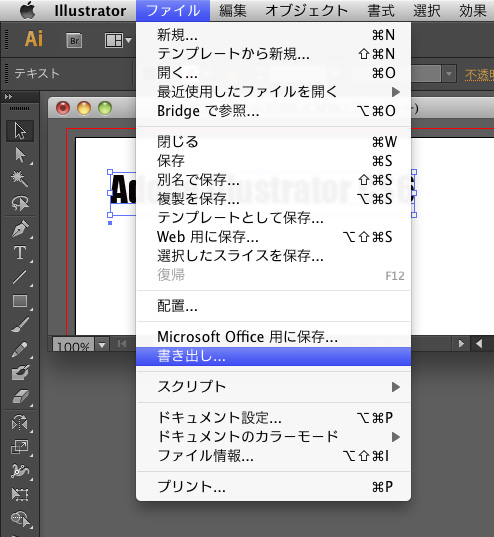Screen dimensions: 494x537
Task: Select the Magic Wand tool
Action: click(20, 179)
